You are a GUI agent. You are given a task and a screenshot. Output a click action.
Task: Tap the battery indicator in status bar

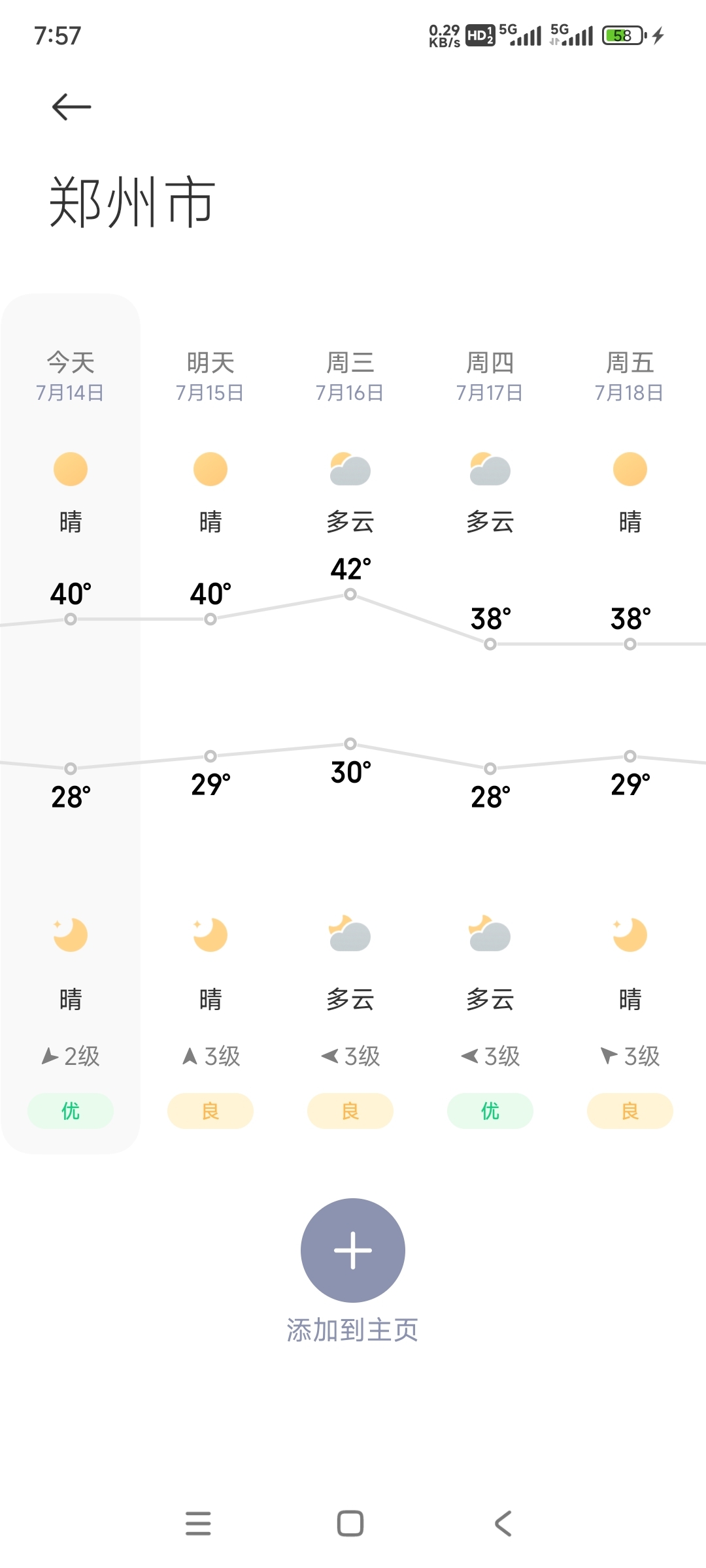click(x=624, y=35)
